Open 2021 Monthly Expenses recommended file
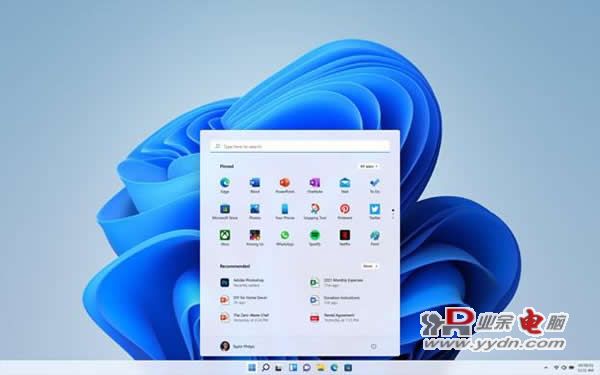The height and width of the screenshot is (375, 600). (336, 282)
